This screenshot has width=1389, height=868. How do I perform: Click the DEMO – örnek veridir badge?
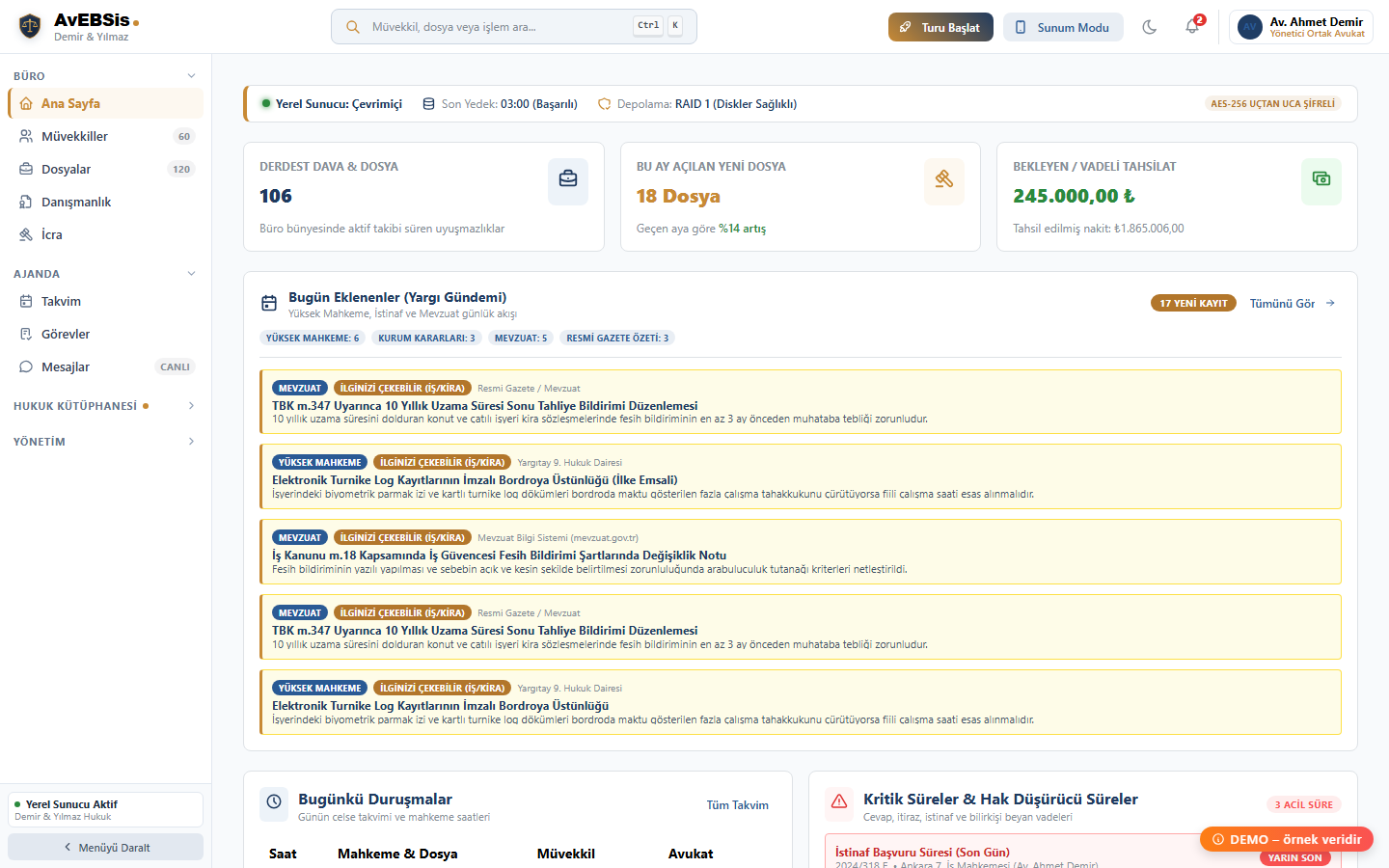[x=1287, y=839]
